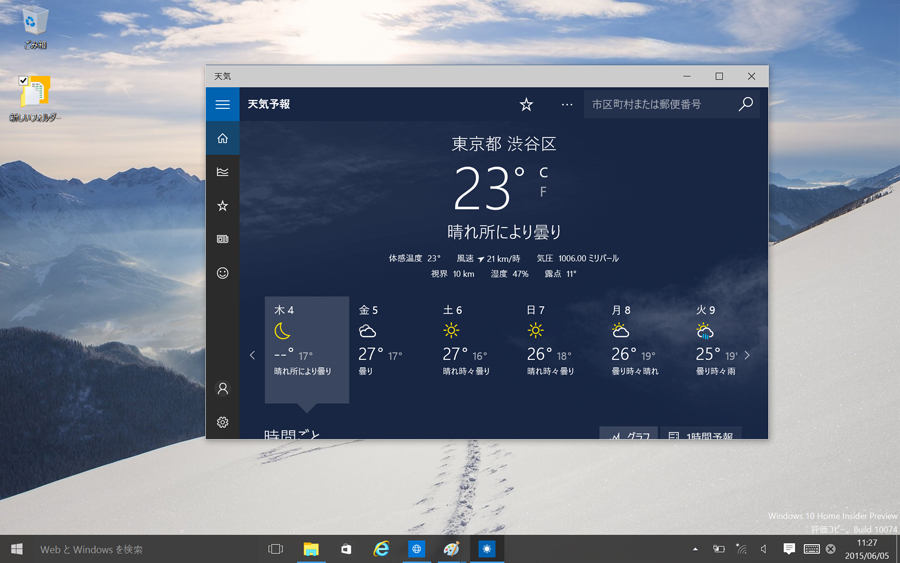
Task: Minimize the 天気 window
Action: [x=687, y=76]
